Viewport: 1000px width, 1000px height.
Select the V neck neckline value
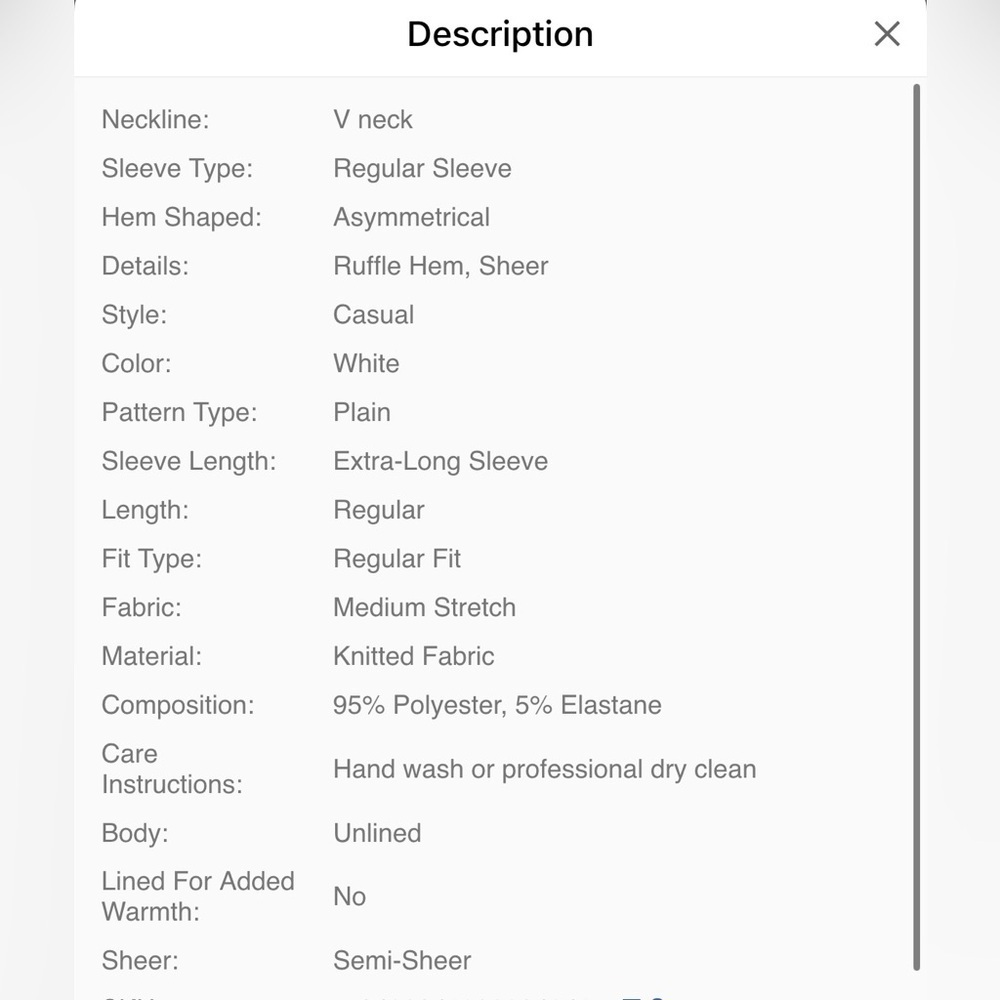372,119
